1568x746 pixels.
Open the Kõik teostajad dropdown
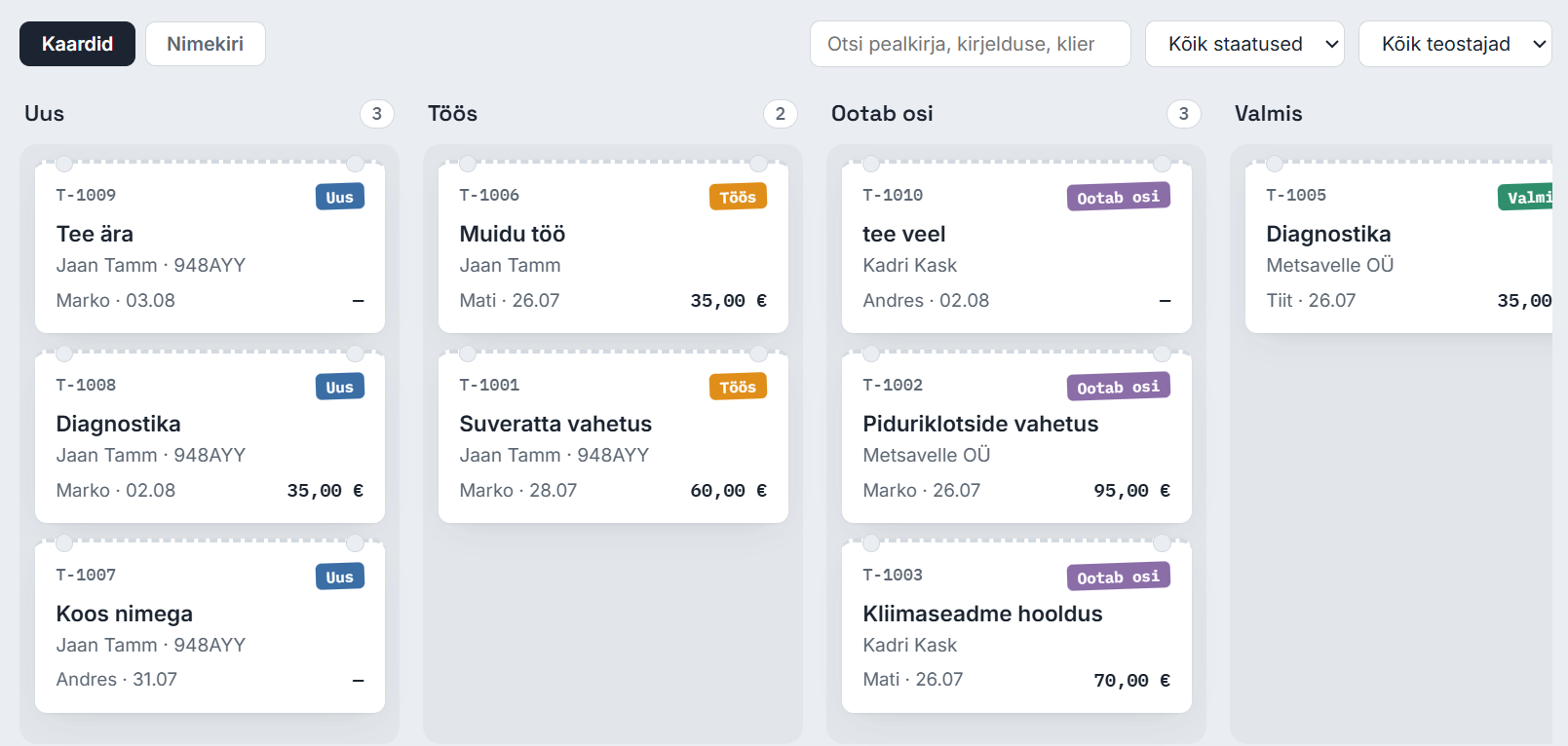click(x=1455, y=44)
